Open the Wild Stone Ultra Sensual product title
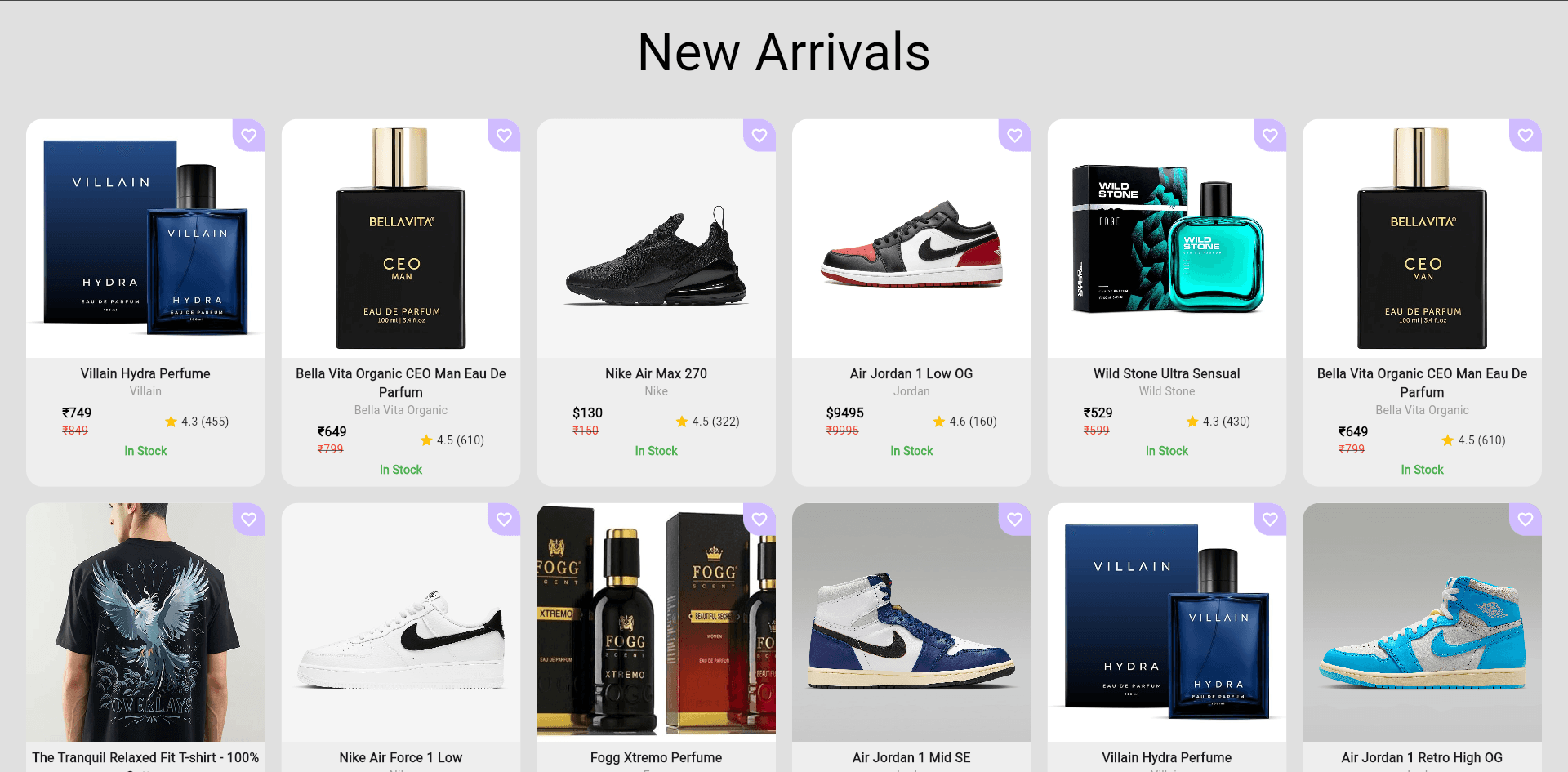 (x=1166, y=373)
